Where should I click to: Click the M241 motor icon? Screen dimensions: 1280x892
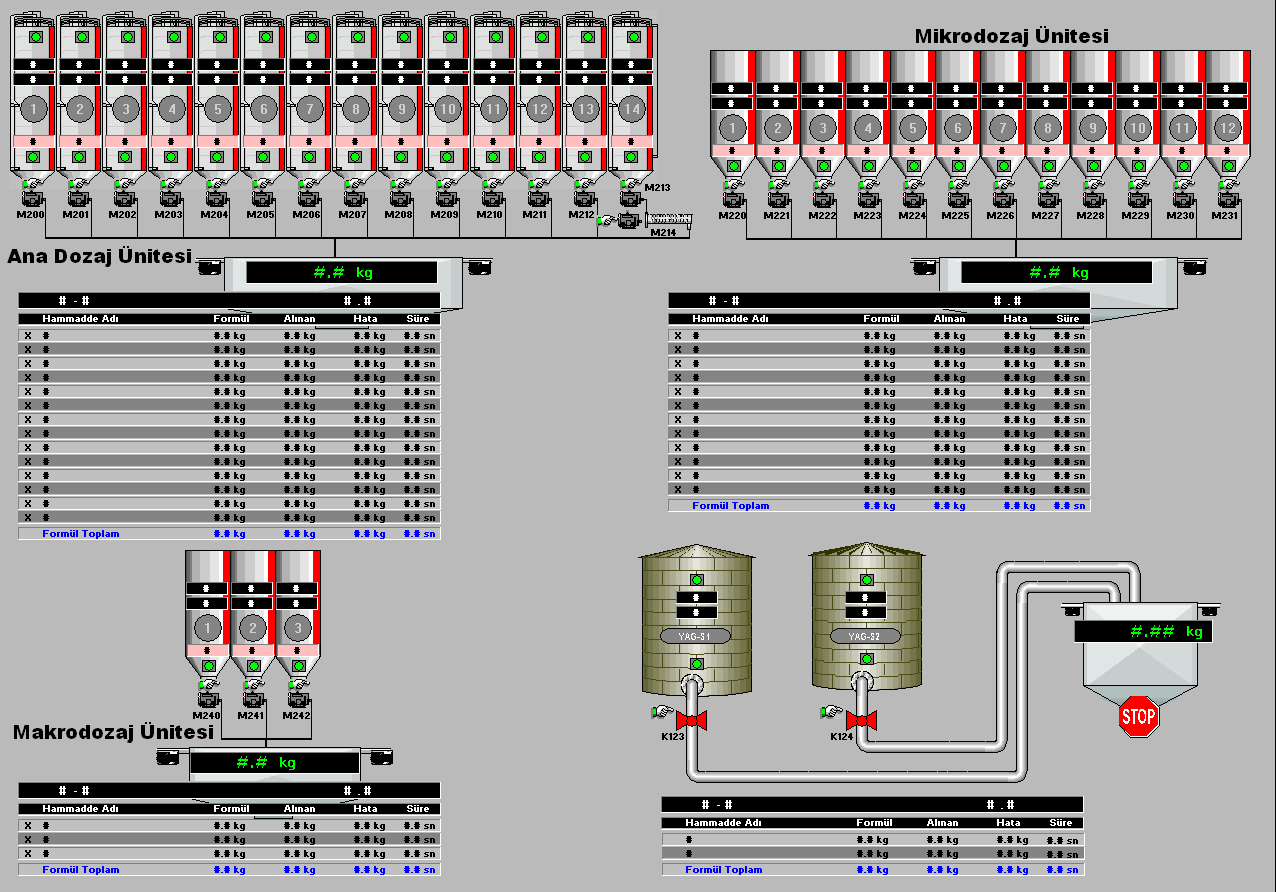[254, 699]
